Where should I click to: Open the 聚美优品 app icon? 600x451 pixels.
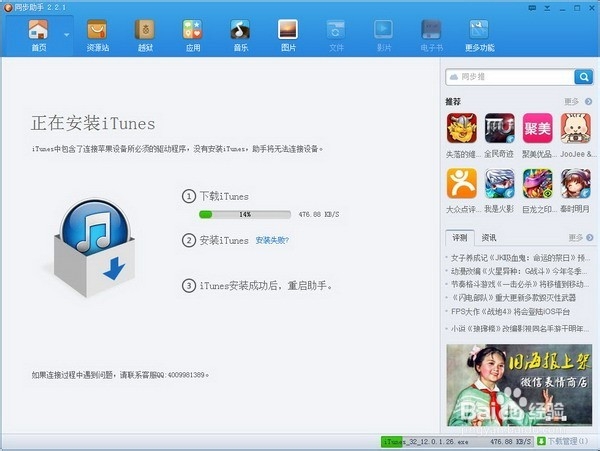(x=537, y=128)
